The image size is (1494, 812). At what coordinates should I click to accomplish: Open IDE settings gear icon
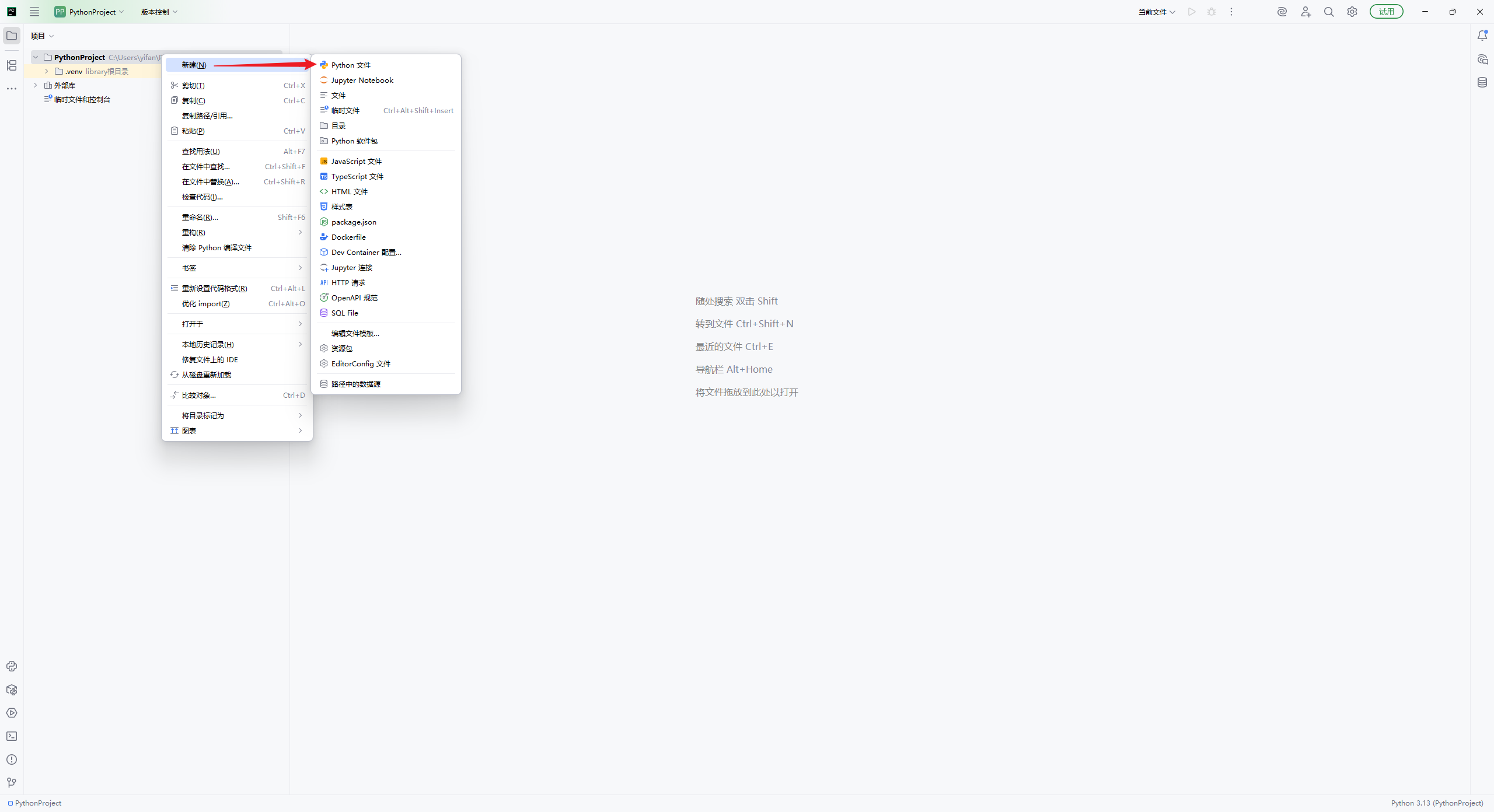(1352, 12)
